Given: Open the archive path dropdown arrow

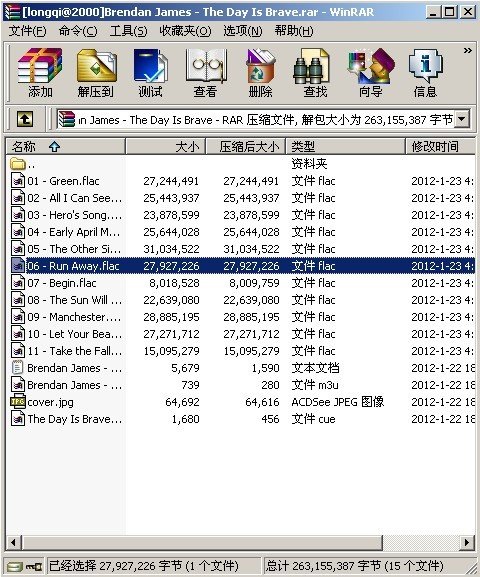Looking at the screenshot, I should tap(462, 119).
